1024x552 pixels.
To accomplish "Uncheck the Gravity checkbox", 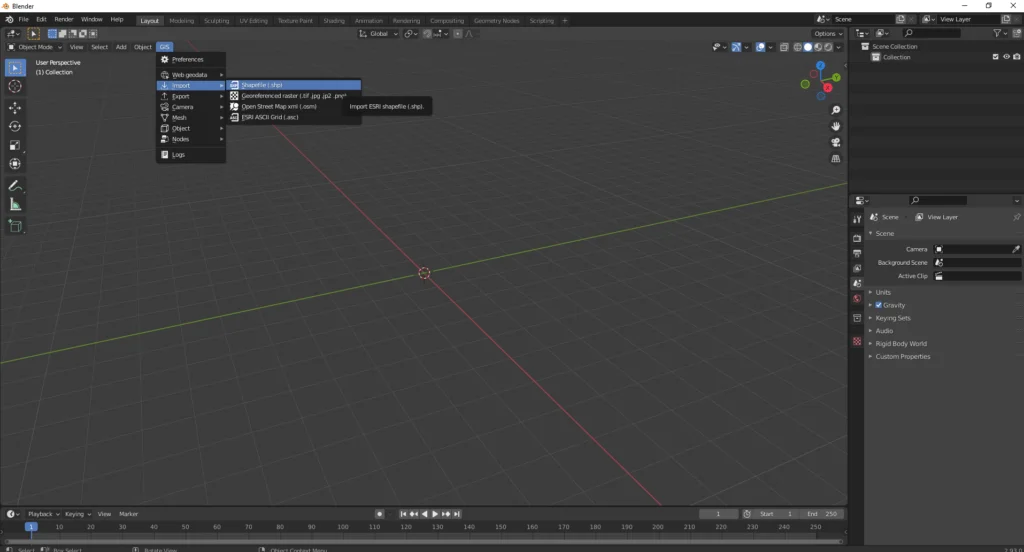I will coord(878,305).
